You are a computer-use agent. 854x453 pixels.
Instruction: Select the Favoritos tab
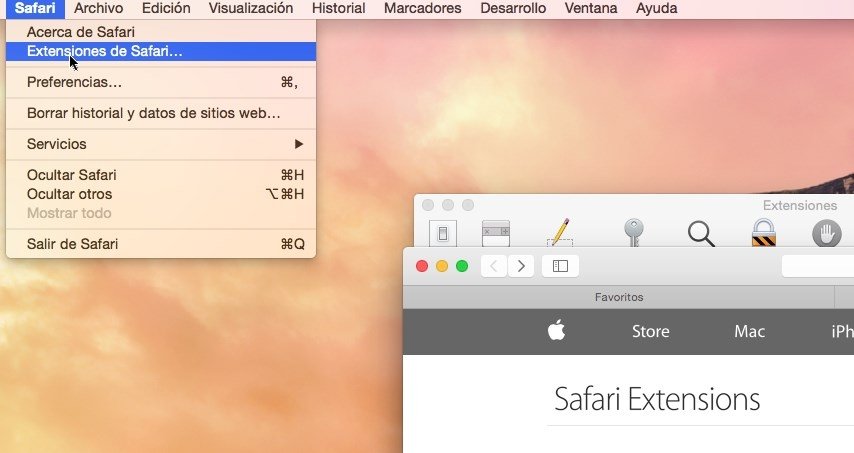tap(619, 297)
